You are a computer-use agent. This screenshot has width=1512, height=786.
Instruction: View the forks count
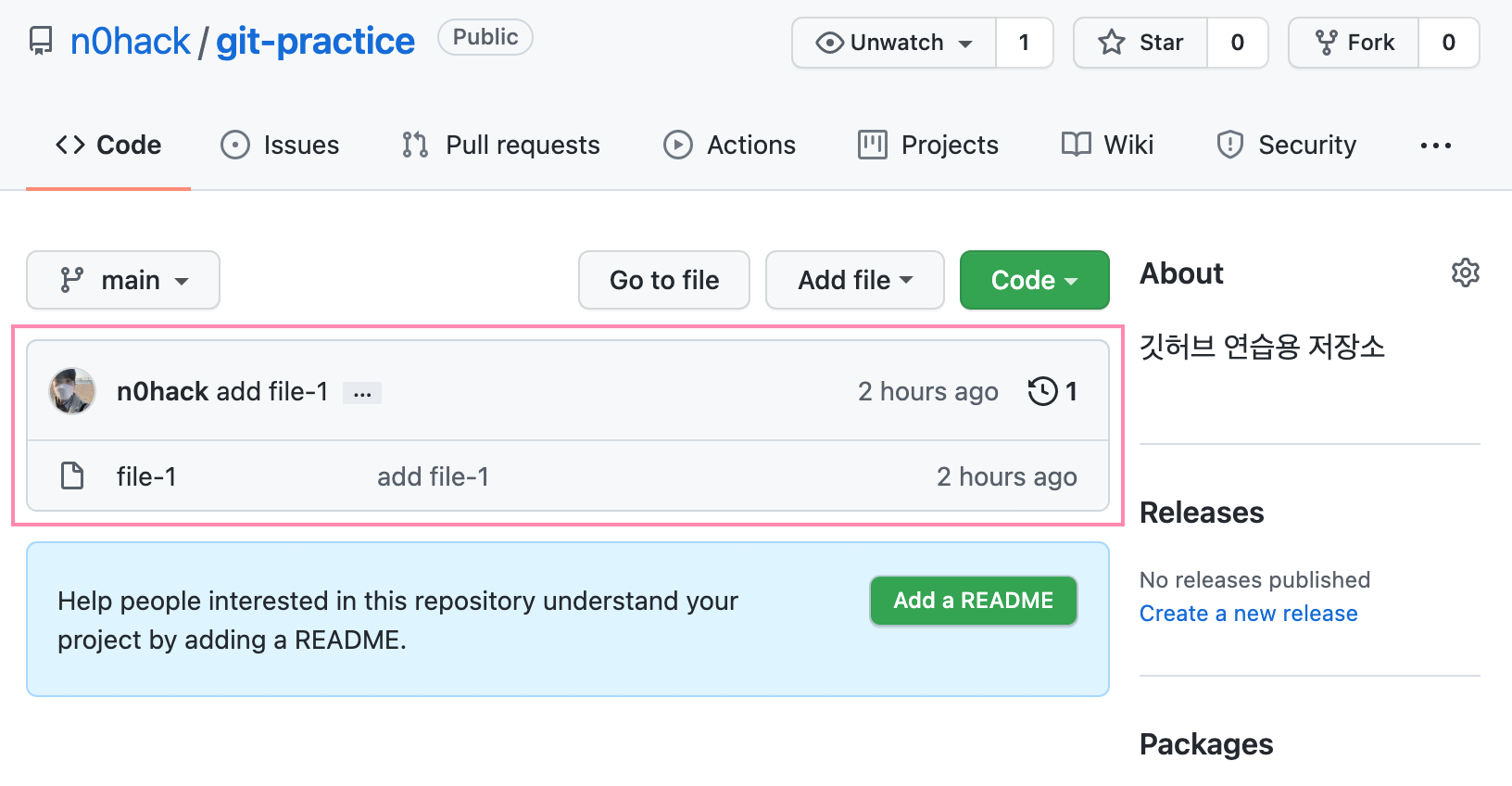pyautogui.click(x=1448, y=43)
